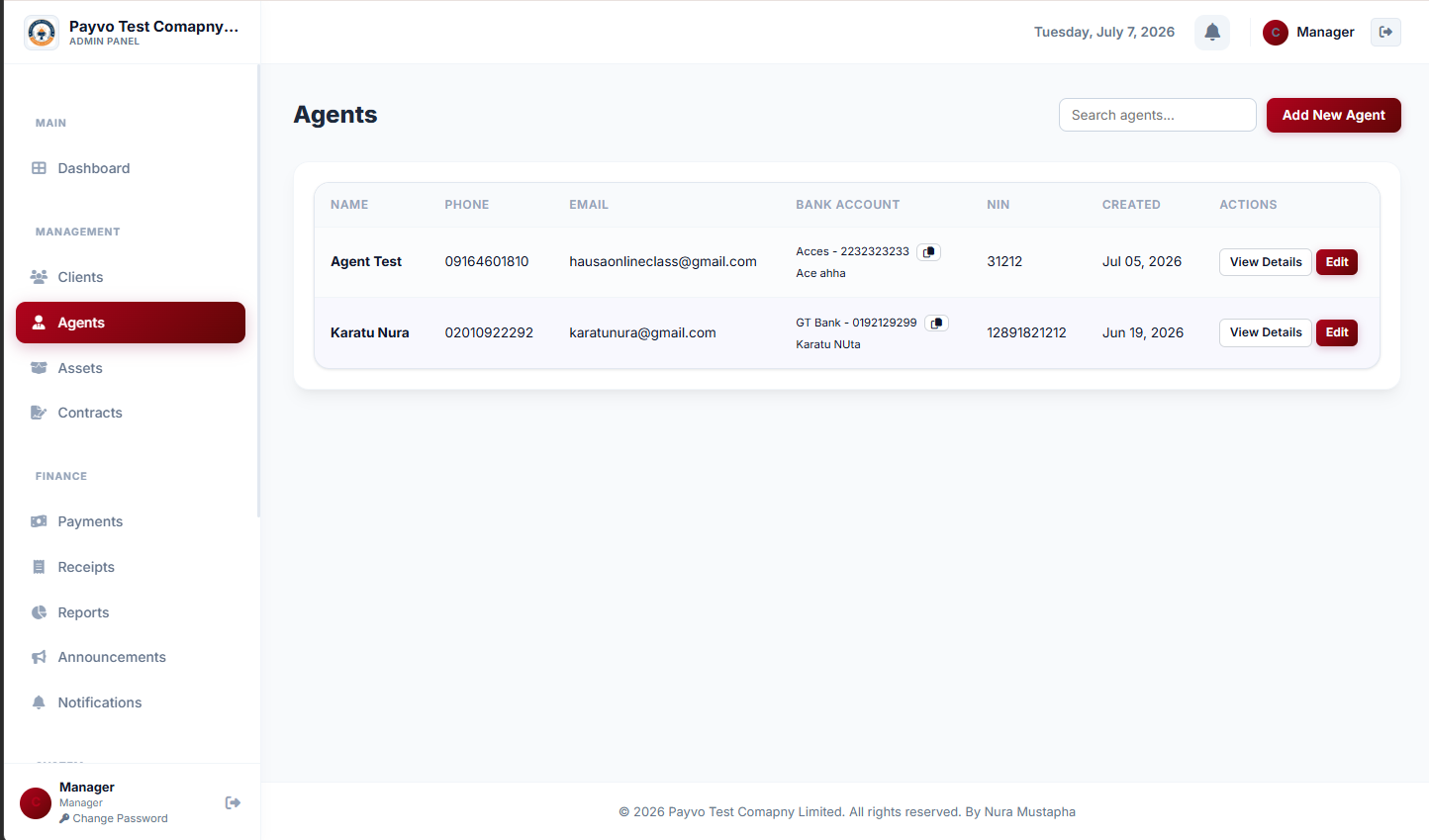
Task: Click email hausaonlineclass@gmail.com
Action: click(x=663, y=261)
